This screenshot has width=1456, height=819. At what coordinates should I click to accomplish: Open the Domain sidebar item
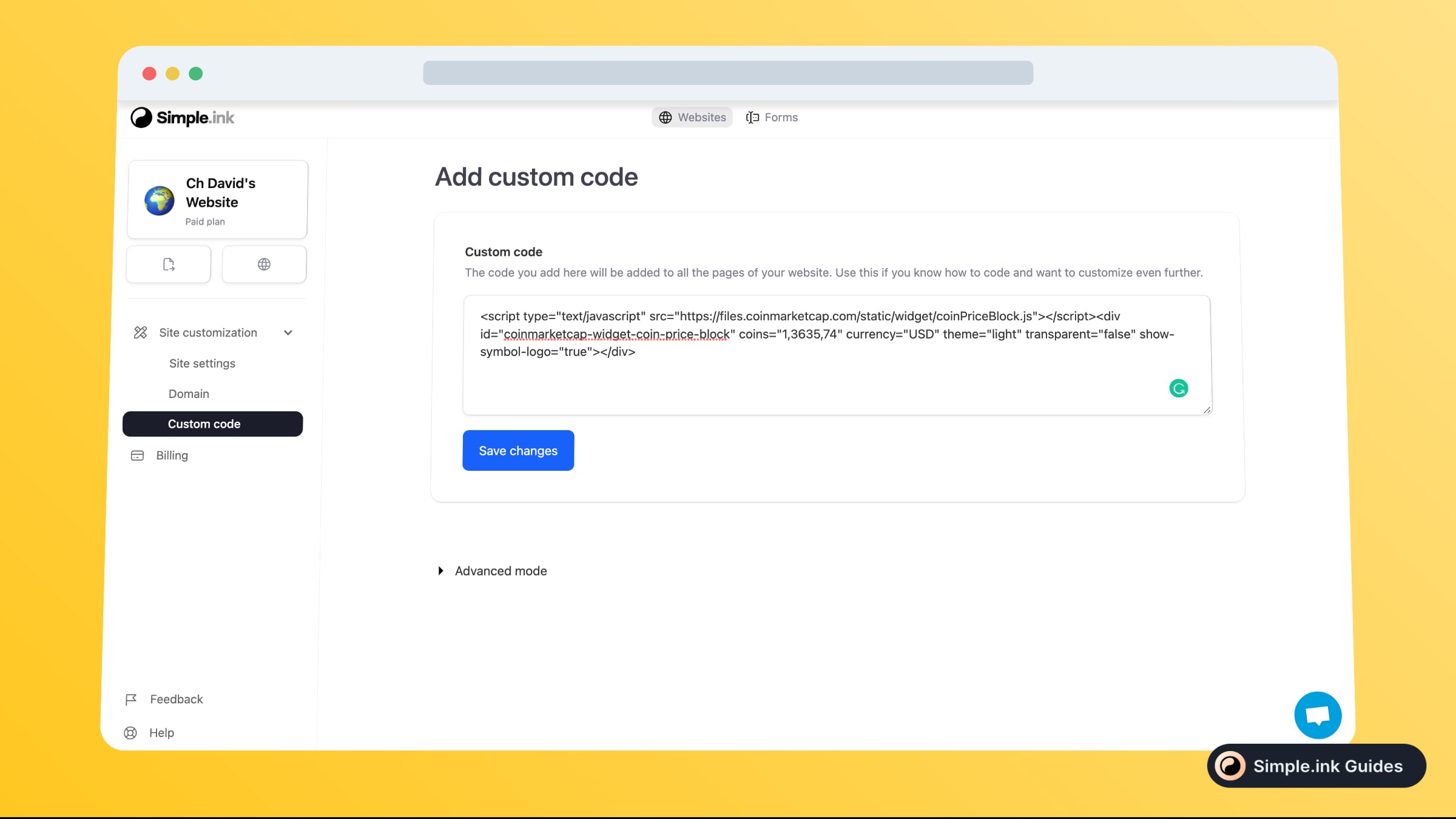[189, 394]
